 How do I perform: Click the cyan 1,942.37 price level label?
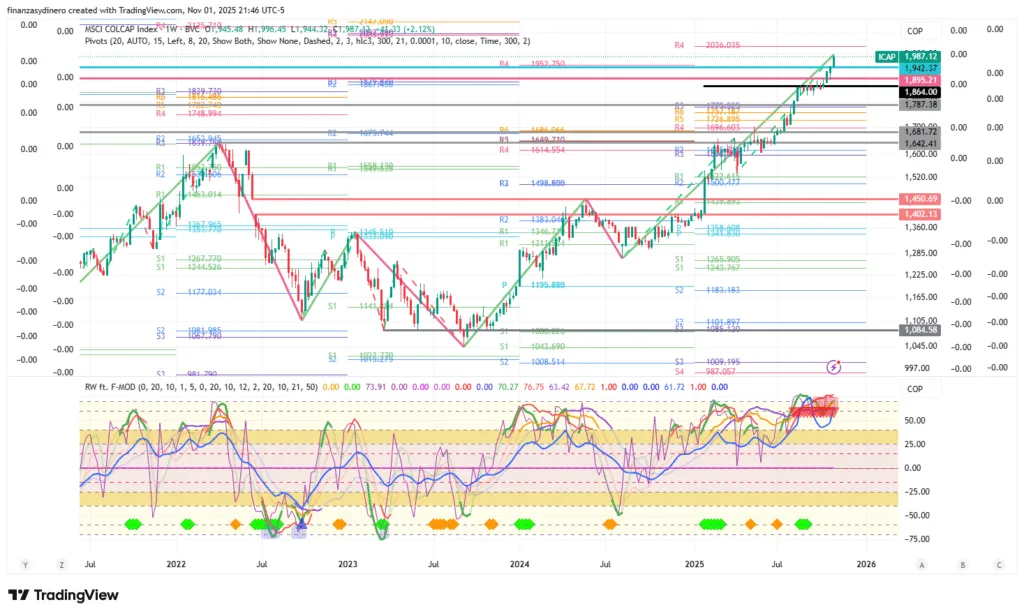pos(919,68)
